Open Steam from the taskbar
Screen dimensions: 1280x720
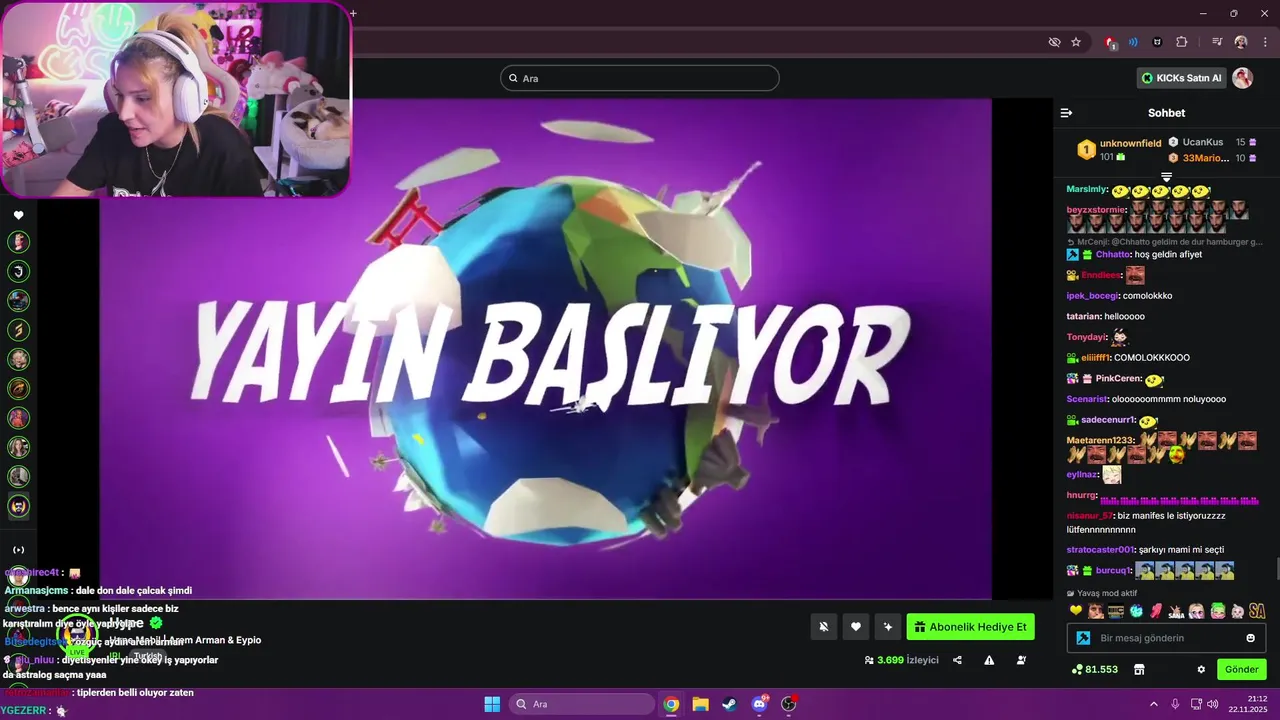click(x=729, y=704)
